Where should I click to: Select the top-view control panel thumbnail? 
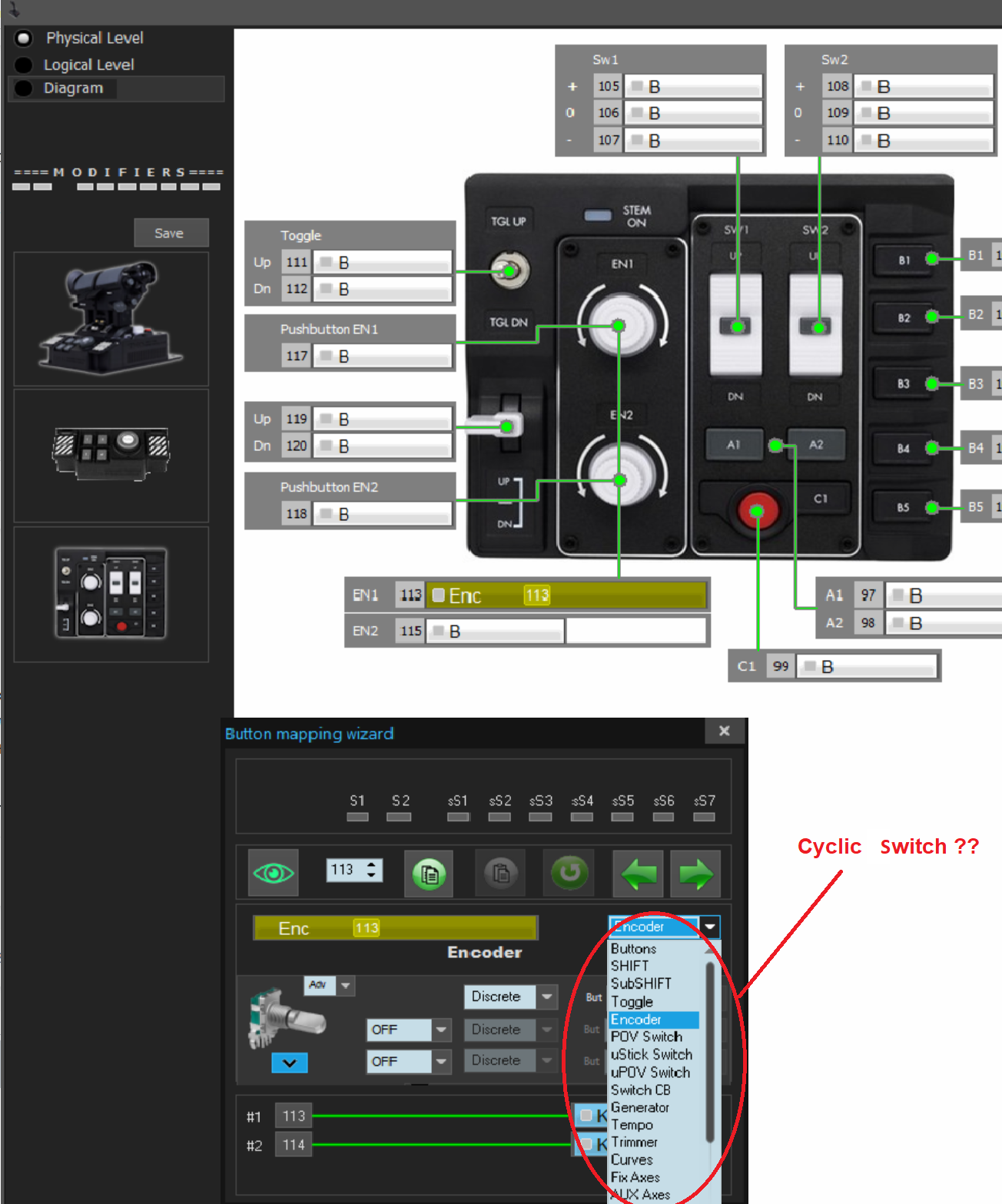[111, 594]
